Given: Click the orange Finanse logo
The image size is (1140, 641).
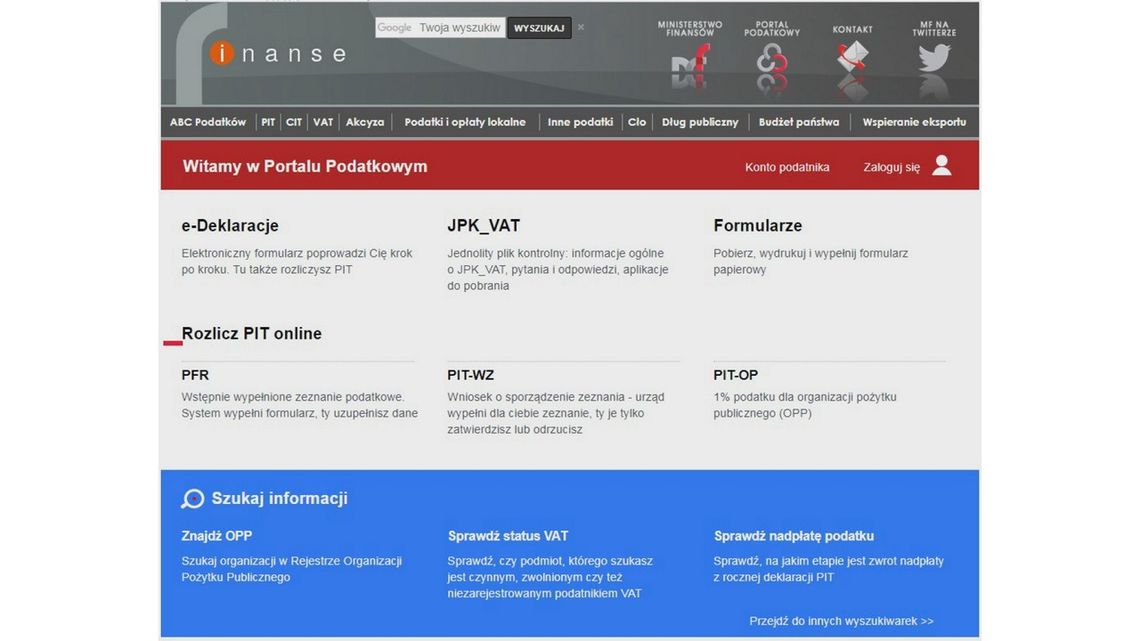Looking at the screenshot, I should [x=221, y=53].
